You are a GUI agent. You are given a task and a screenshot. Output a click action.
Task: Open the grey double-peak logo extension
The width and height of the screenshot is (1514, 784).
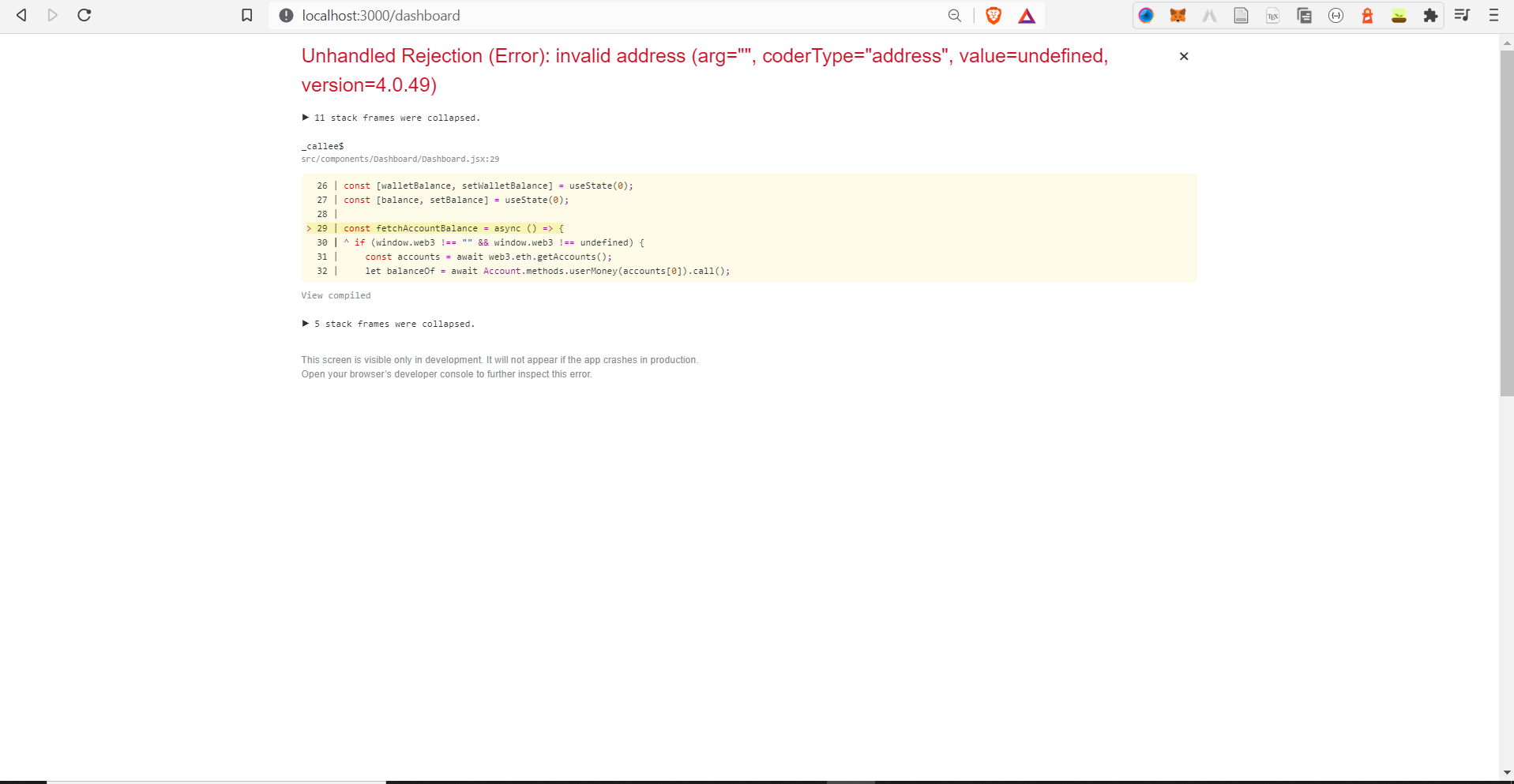1210,15
